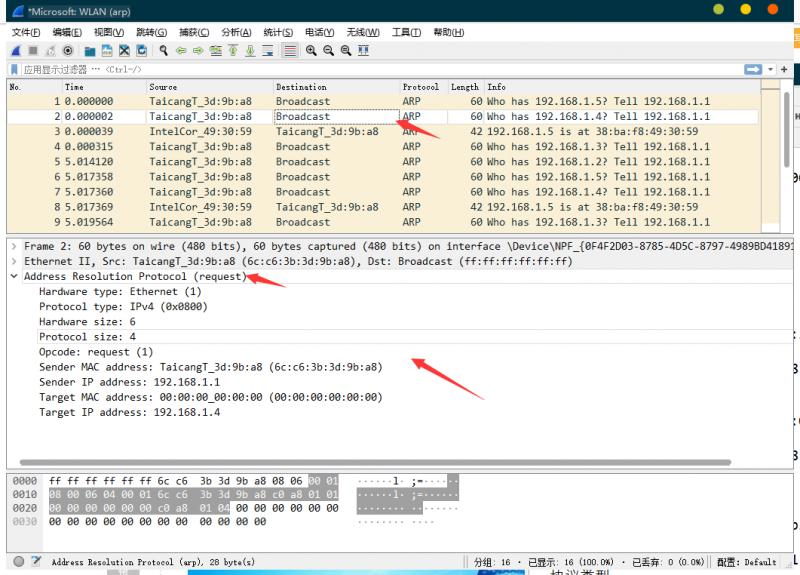Jump to the first packet
Screen dimensions: 800x575
233,51
